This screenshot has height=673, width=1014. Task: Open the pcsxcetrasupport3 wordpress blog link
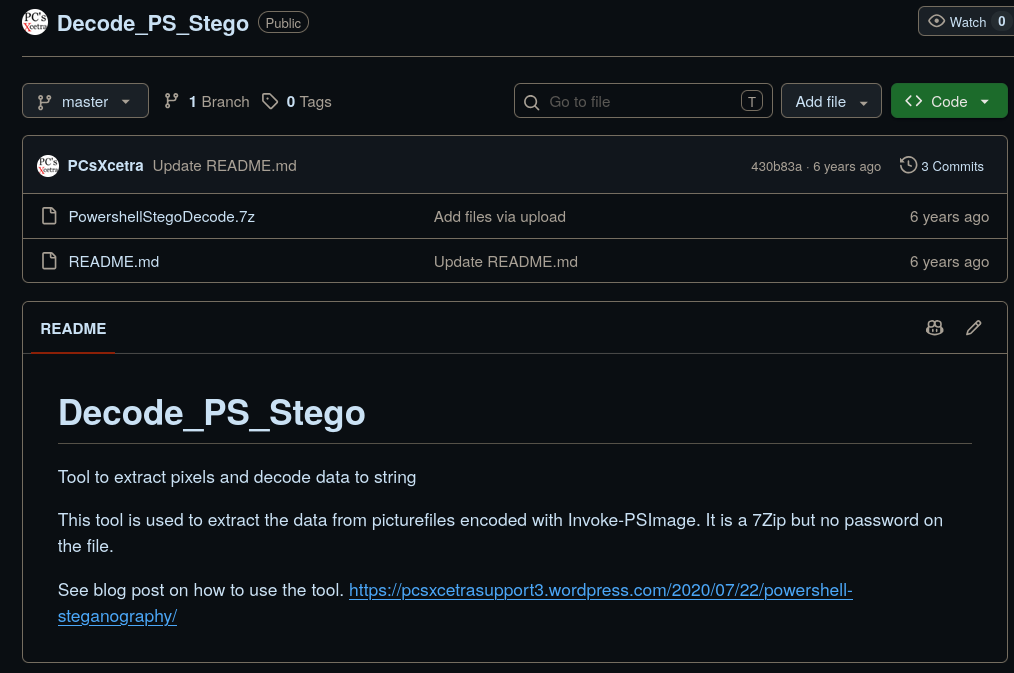455,603
